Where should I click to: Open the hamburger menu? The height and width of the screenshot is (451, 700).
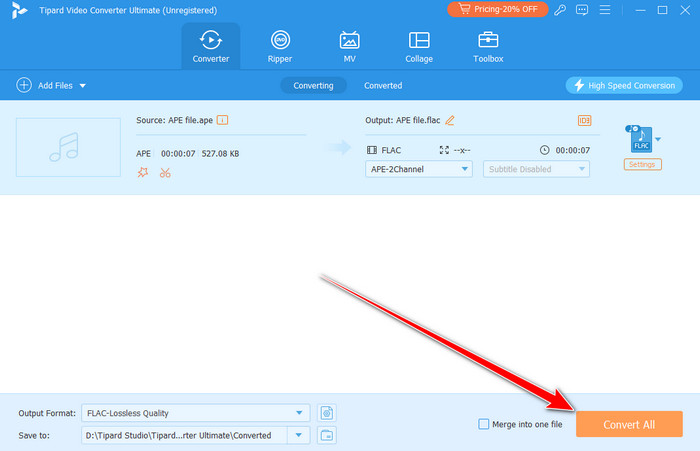(605, 9)
